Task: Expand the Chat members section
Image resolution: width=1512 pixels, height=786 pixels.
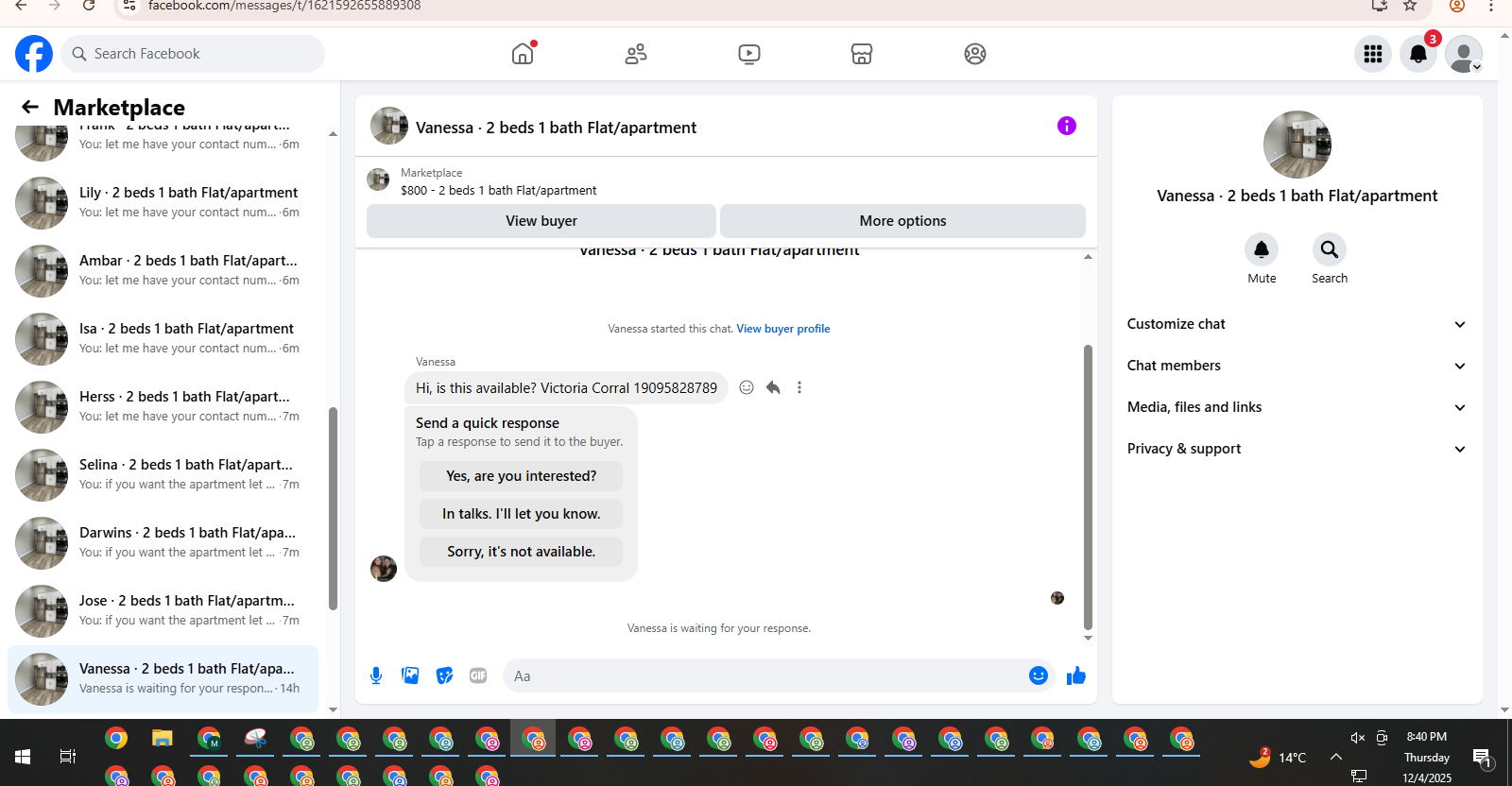Action: point(1297,366)
